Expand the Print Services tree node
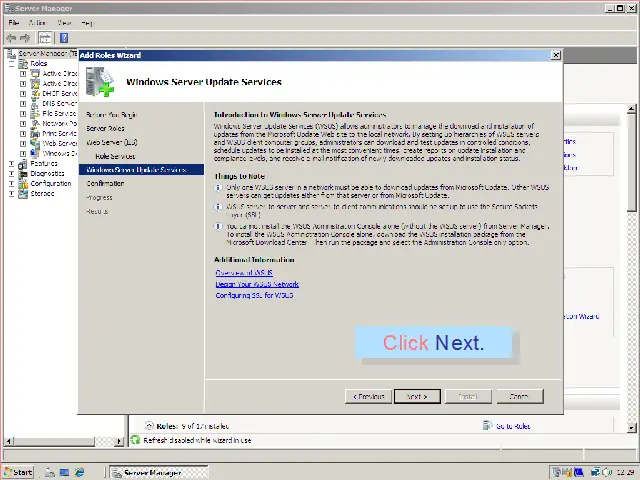The width and height of the screenshot is (640, 480). click(23, 134)
